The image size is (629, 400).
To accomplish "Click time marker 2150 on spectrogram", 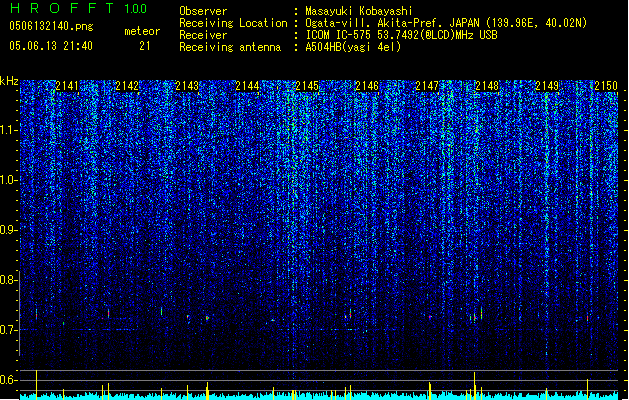I will (606, 86).
